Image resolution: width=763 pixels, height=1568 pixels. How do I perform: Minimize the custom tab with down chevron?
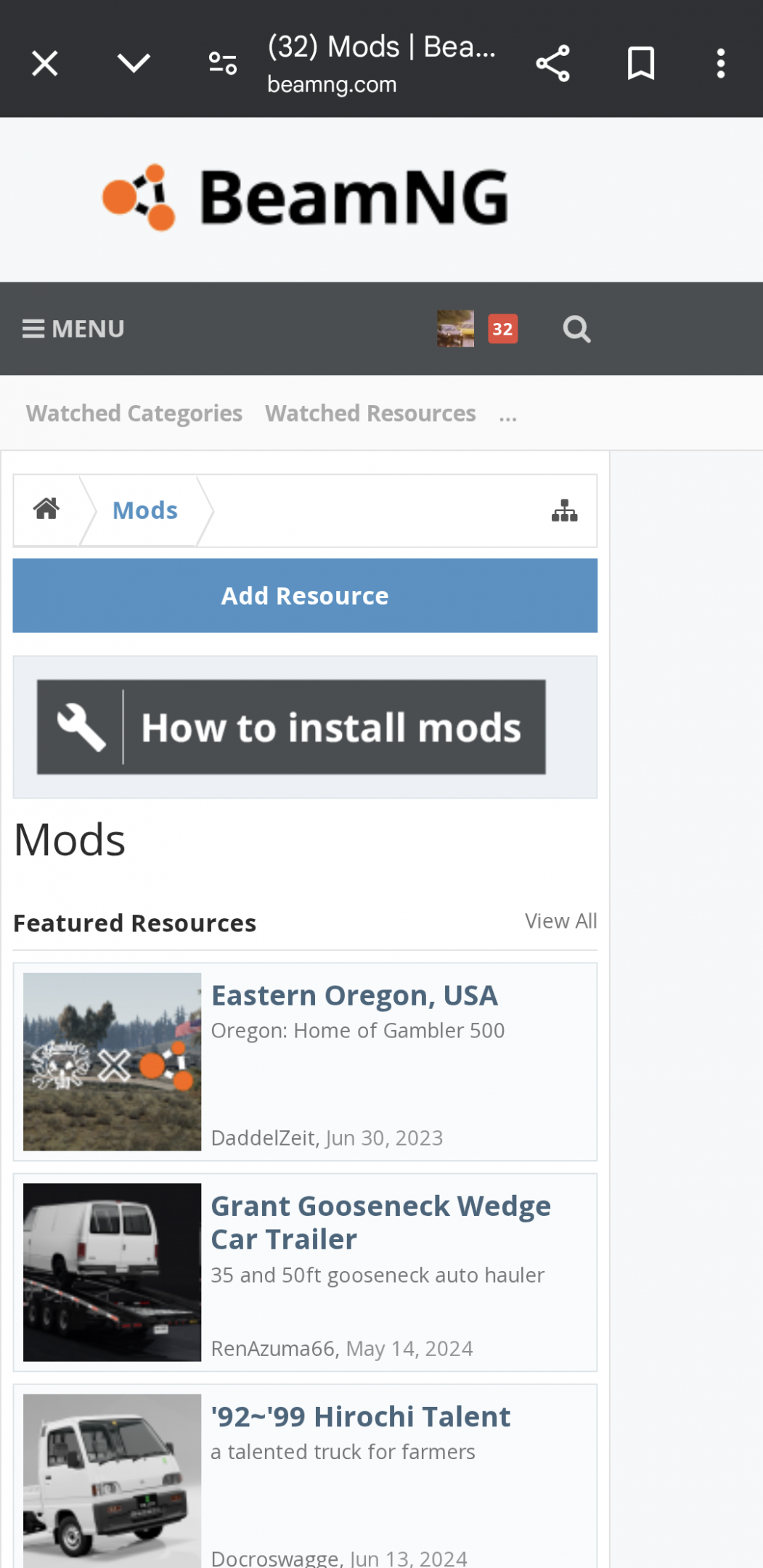(x=134, y=64)
